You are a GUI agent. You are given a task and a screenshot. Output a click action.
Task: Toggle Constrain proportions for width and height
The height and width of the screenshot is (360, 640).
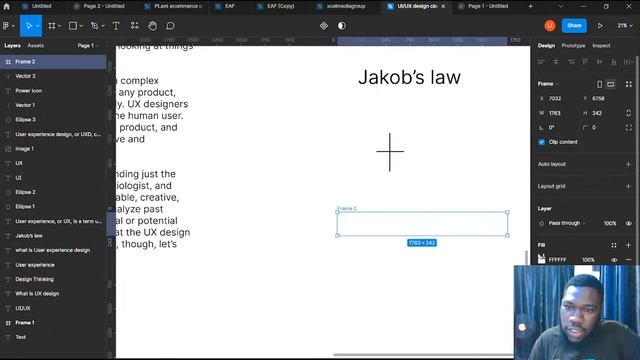[629, 113]
